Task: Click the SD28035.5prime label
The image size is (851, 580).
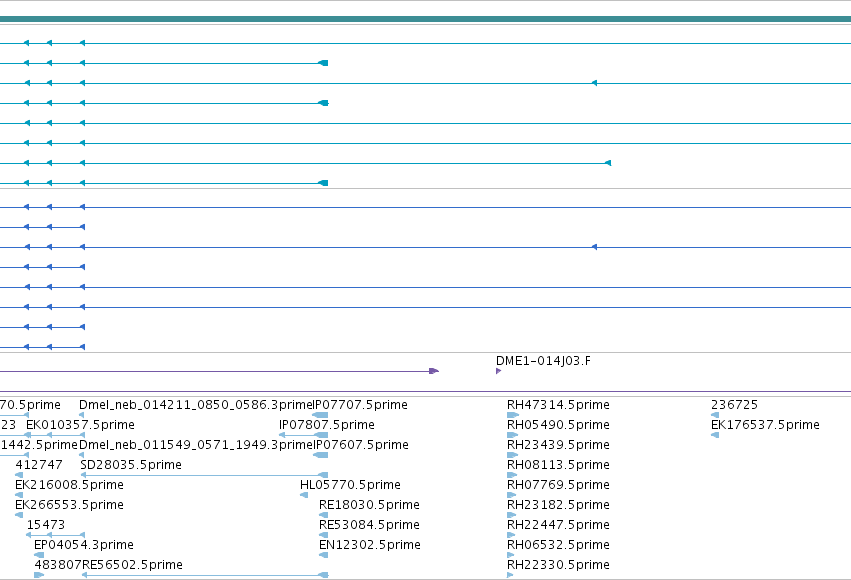Action: point(131,465)
